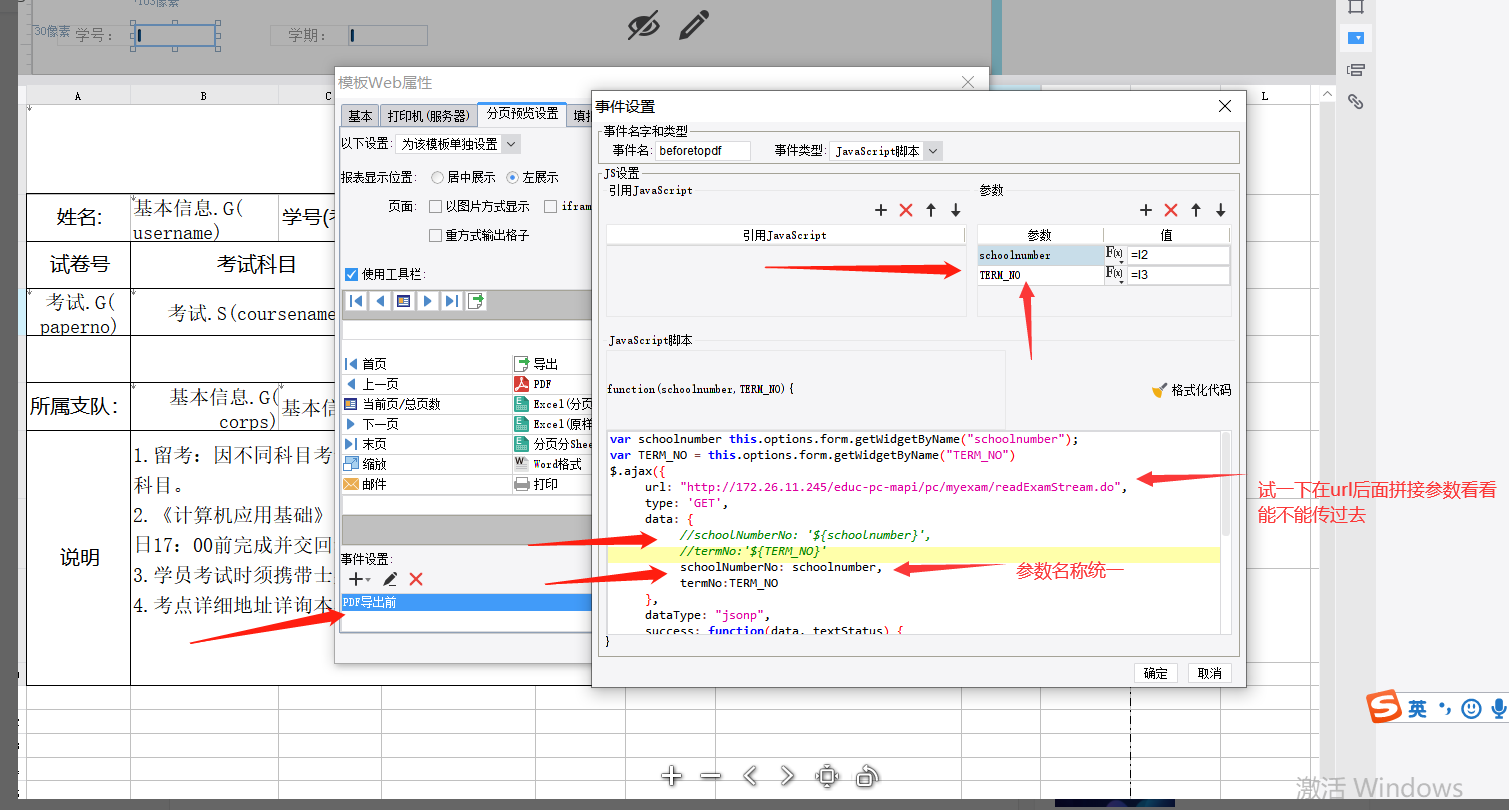
Task: Select the schoolnumber parameter row
Action: coord(1041,255)
